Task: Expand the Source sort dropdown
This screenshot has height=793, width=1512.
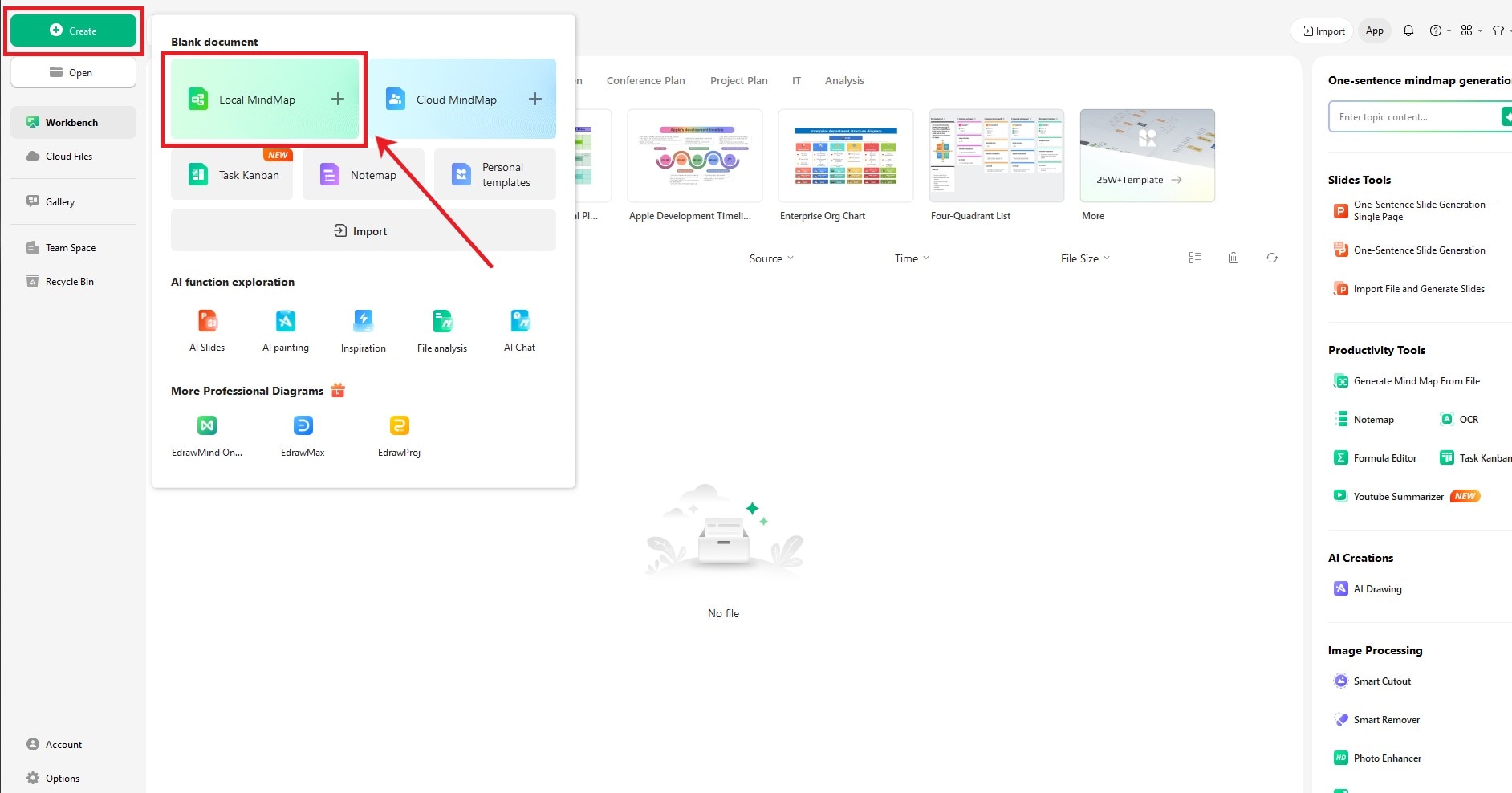Action: (771, 258)
